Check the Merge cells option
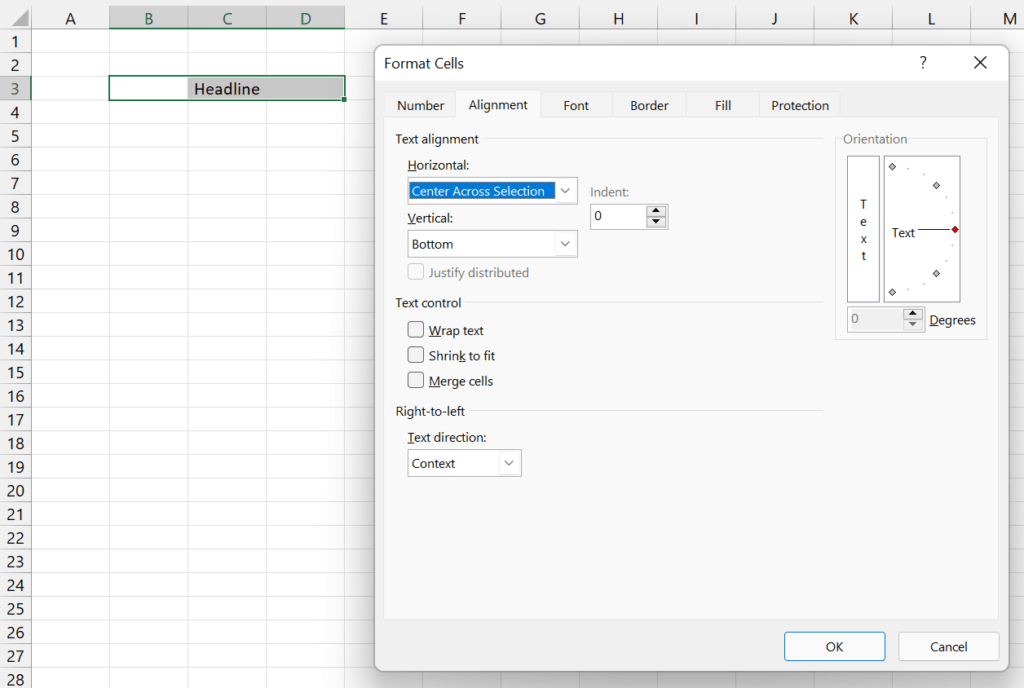 (x=416, y=380)
